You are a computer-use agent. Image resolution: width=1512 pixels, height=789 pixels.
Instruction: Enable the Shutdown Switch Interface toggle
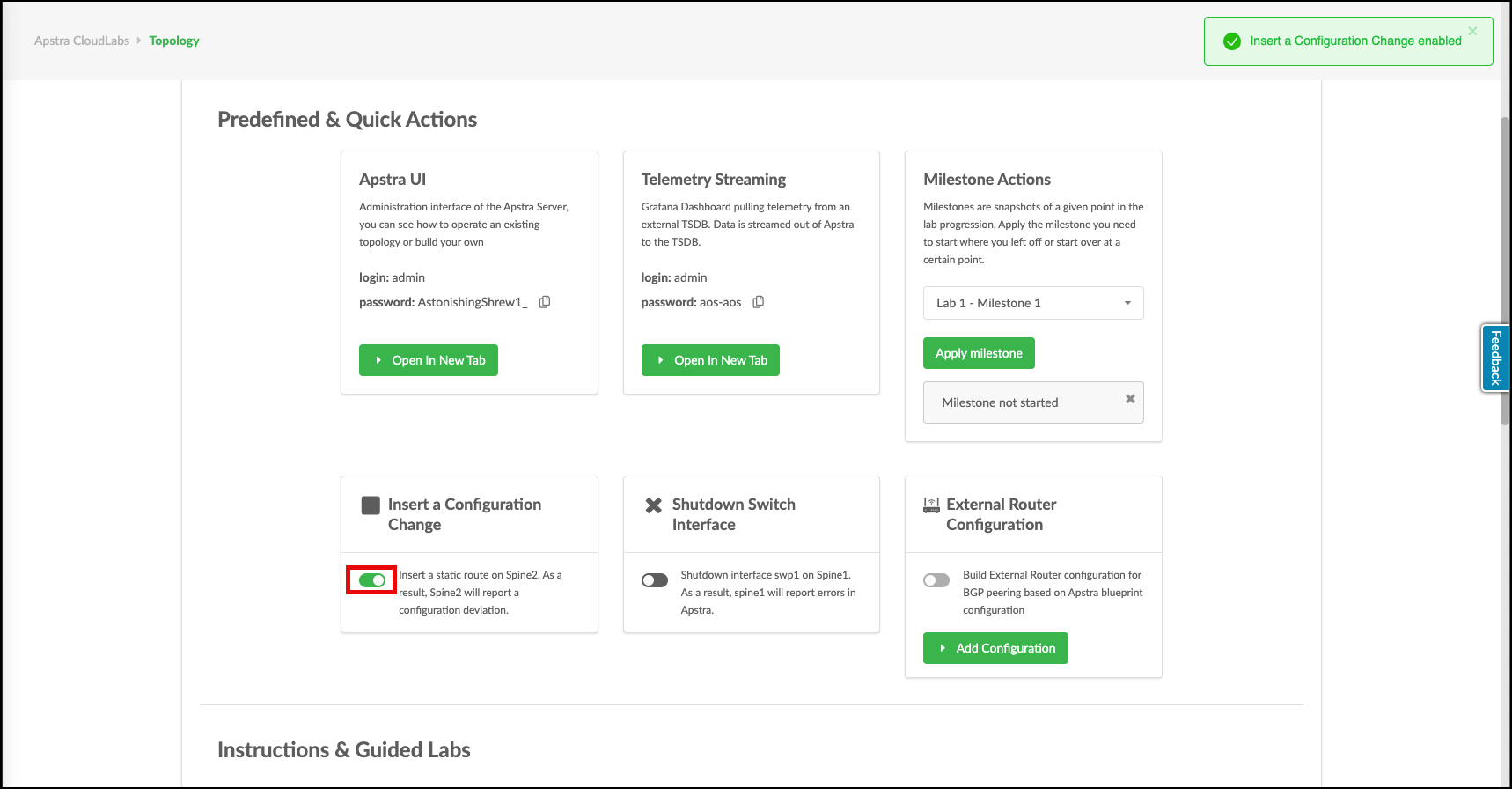pyautogui.click(x=655, y=580)
